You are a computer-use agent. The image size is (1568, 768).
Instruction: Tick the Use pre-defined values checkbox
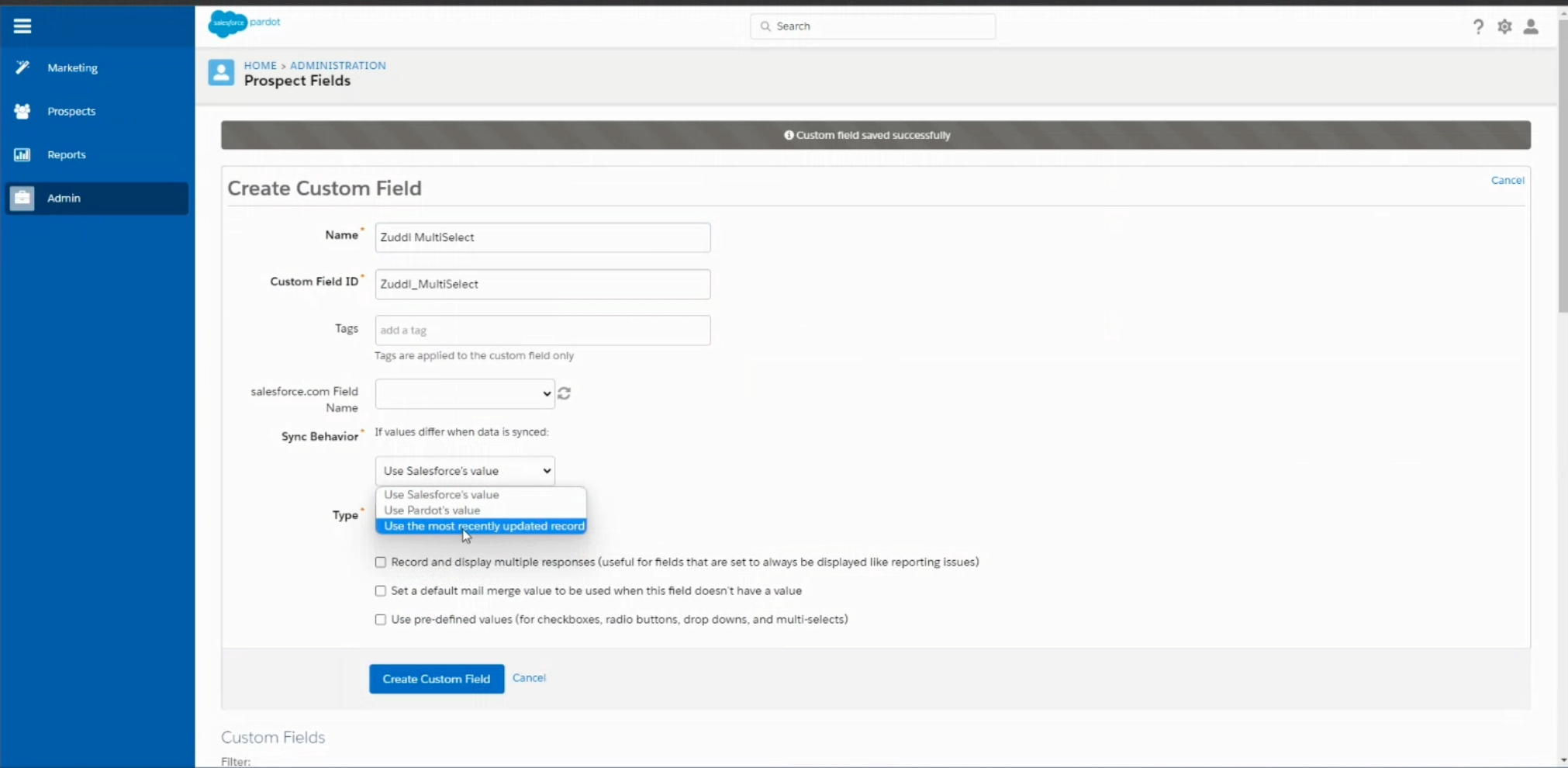pos(381,620)
